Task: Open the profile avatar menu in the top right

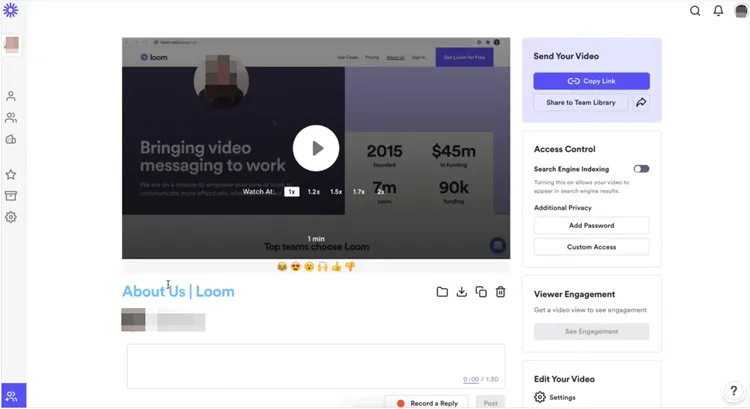Action: 741,11
